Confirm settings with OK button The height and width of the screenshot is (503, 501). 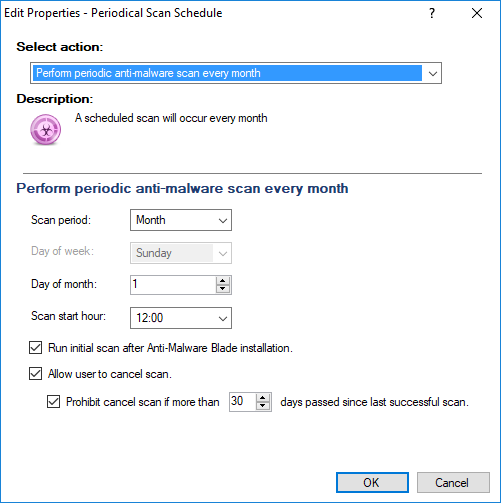[372, 482]
